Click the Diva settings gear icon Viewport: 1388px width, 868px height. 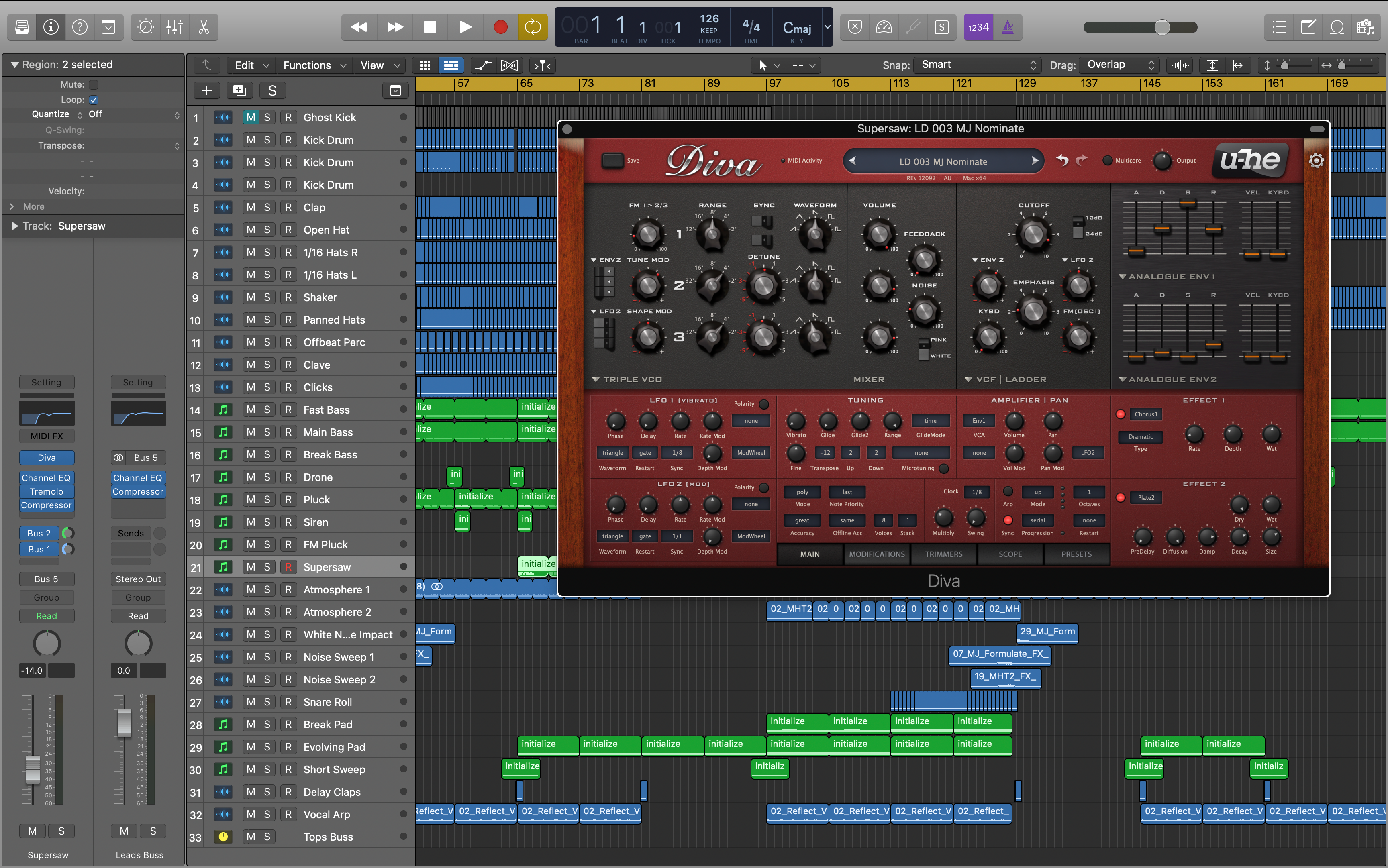coord(1316,161)
